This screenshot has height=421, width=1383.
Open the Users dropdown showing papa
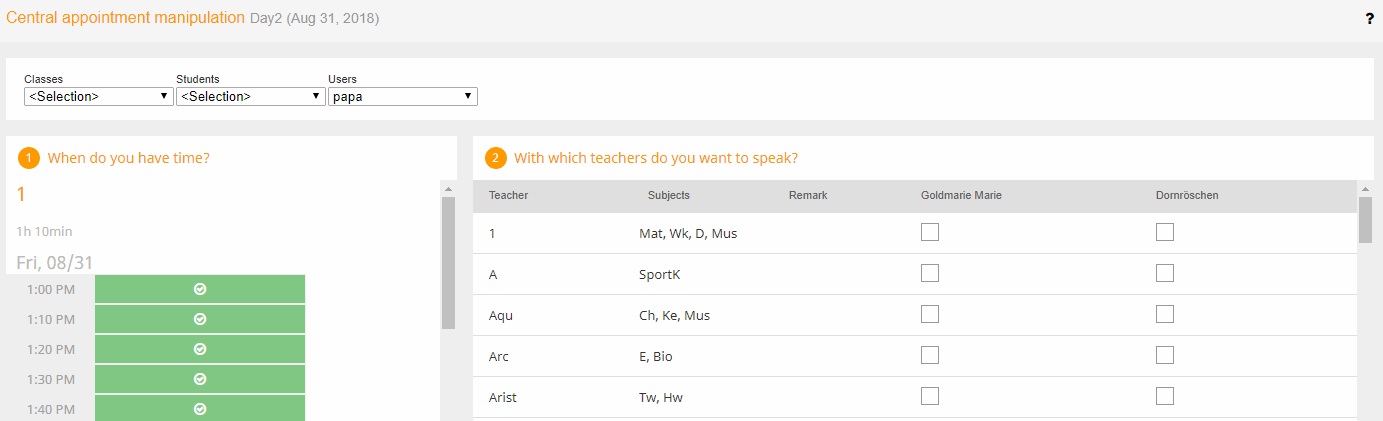click(403, 96)
